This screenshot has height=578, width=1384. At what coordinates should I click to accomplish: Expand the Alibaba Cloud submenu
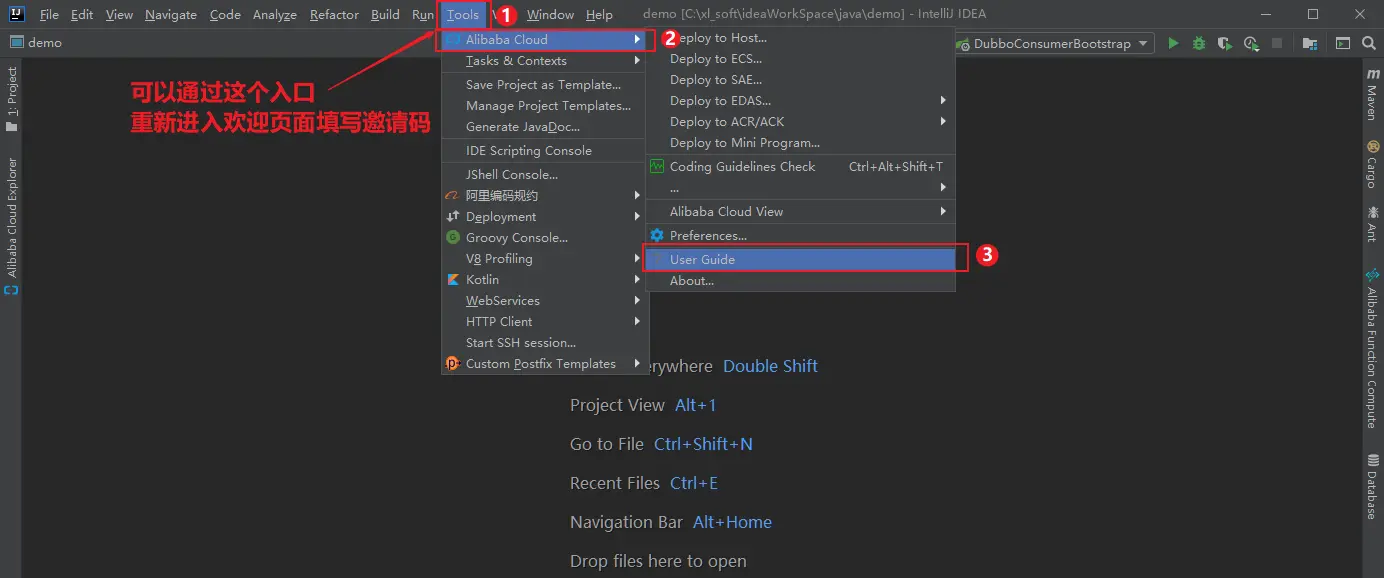545,40
